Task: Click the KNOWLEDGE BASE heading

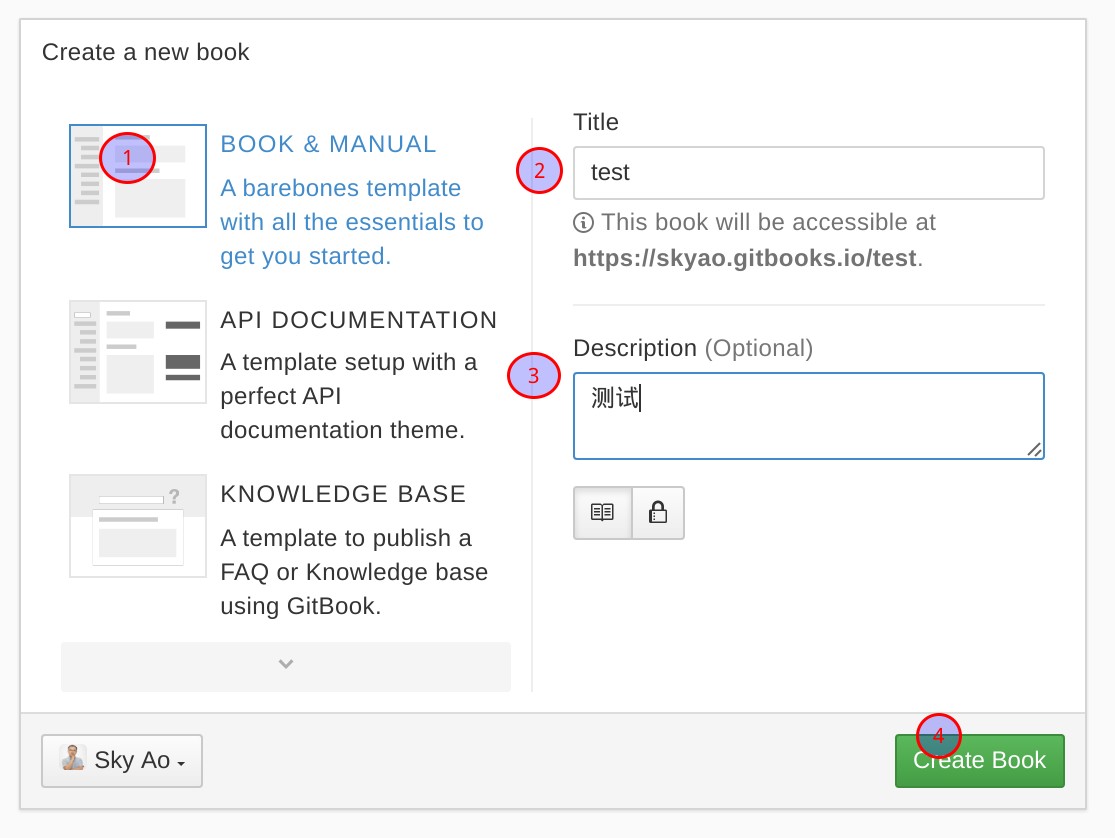Action: [343, 494]
